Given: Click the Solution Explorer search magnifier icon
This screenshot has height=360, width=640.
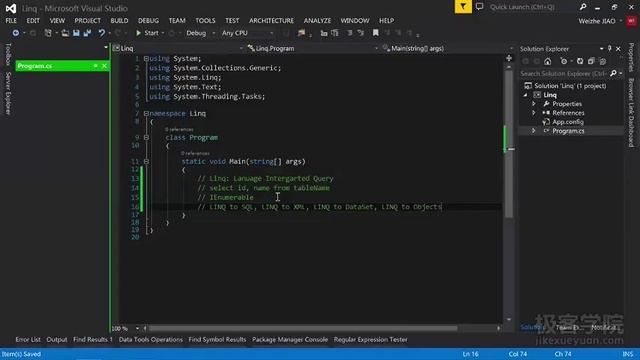Looking at the screenshot, I should (x=613, y=73).
